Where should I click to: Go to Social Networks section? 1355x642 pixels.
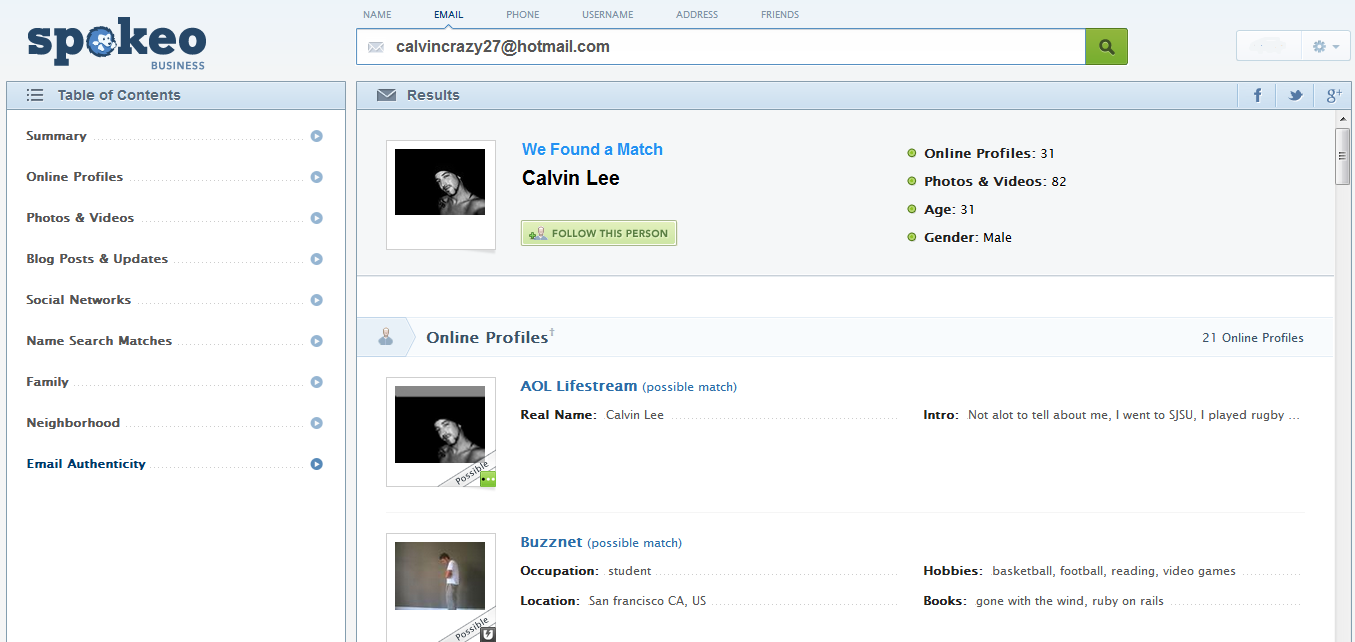[x=79, y=300]
